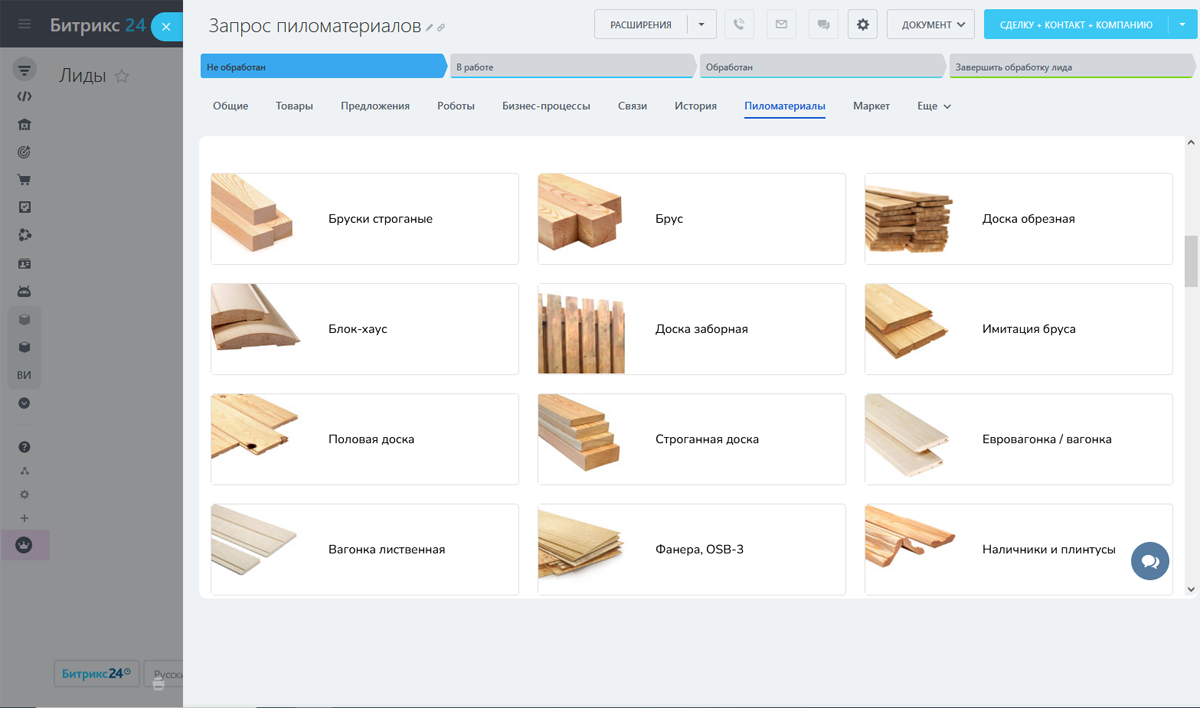Close the lead panel with X button
Image resolution: width=1200 pixels, height=708 pixels.
coord(167,28)
